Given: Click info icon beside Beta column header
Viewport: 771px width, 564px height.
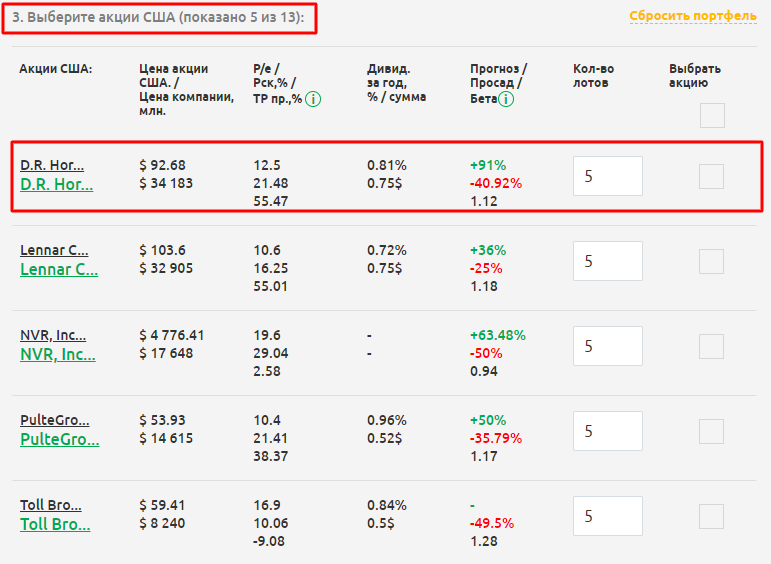Looking at the screenshot, I should (507, 99).
